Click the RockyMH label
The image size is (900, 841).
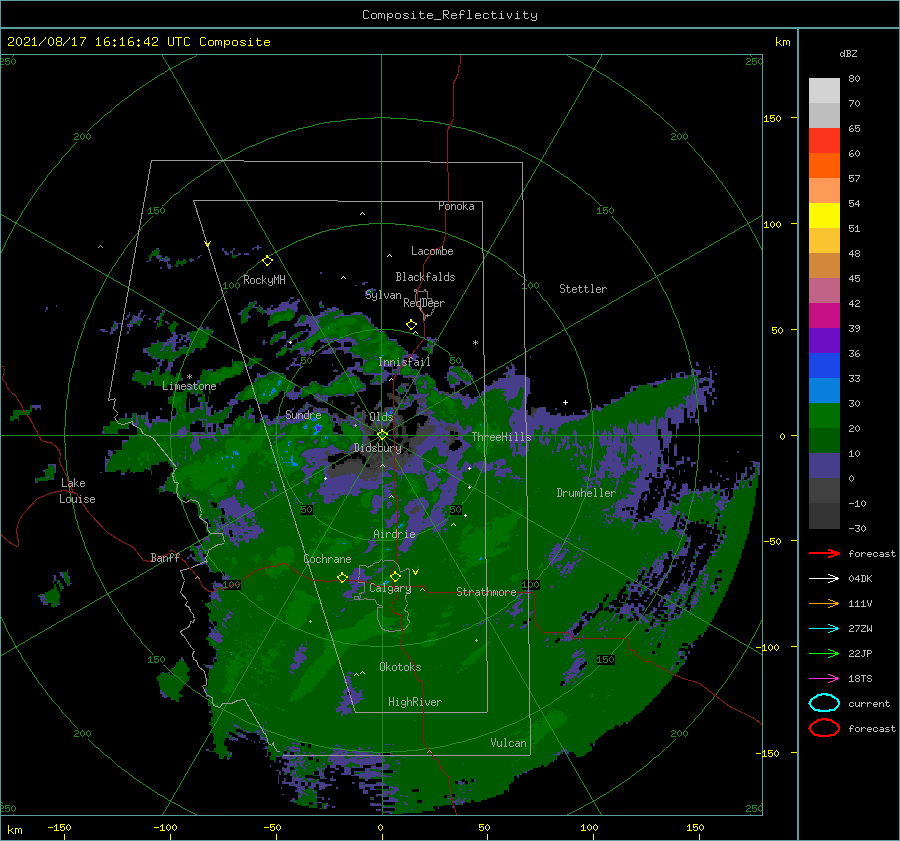point(264,280)
